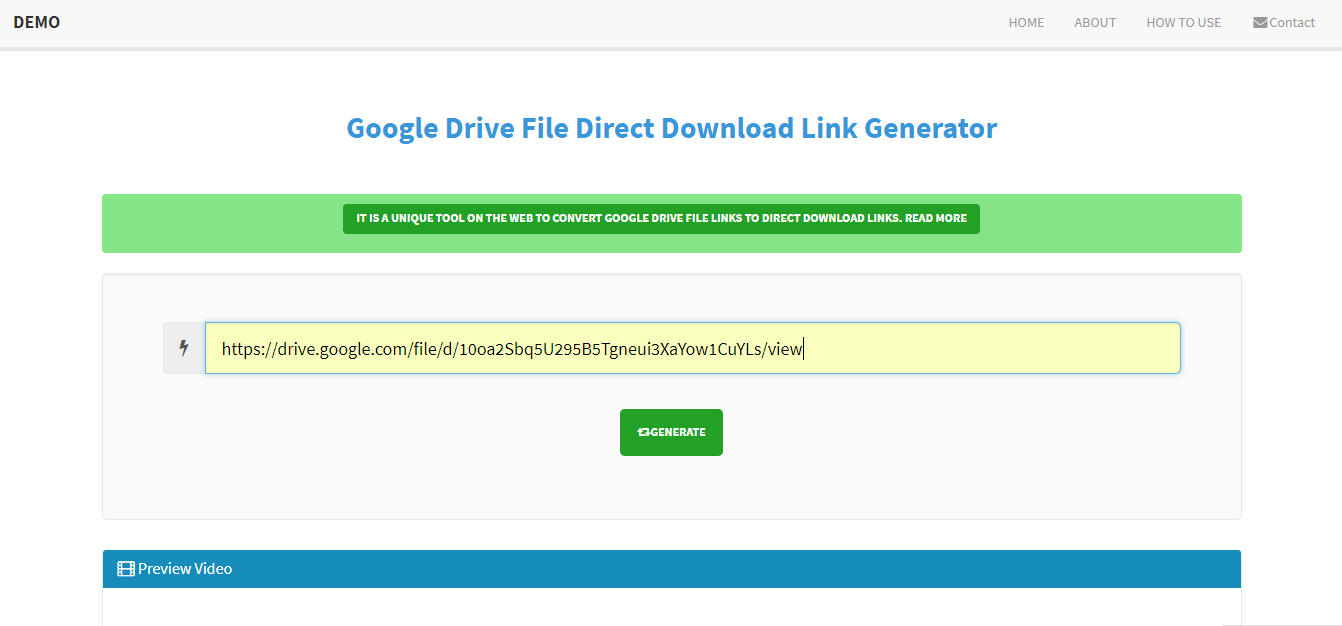Click the envelope icon next to Contact

click(x=1260, y=22)
